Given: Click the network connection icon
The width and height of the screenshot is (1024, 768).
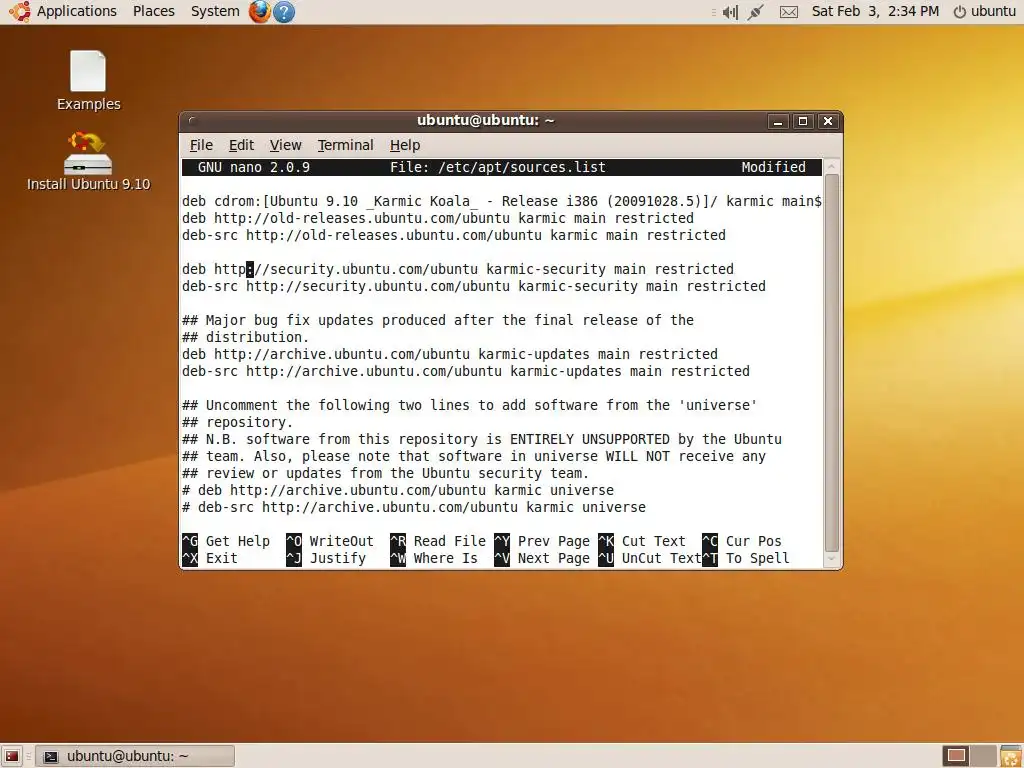Looking at the screenshot, I should [756, 12].
